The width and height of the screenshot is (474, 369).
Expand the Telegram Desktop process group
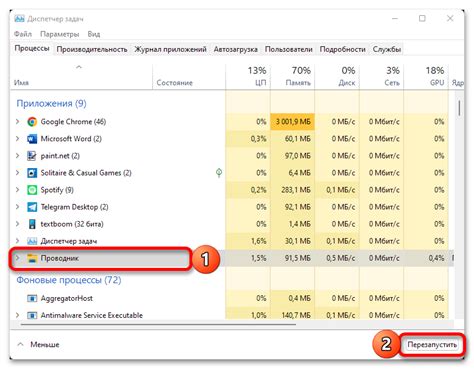point(18,207)
